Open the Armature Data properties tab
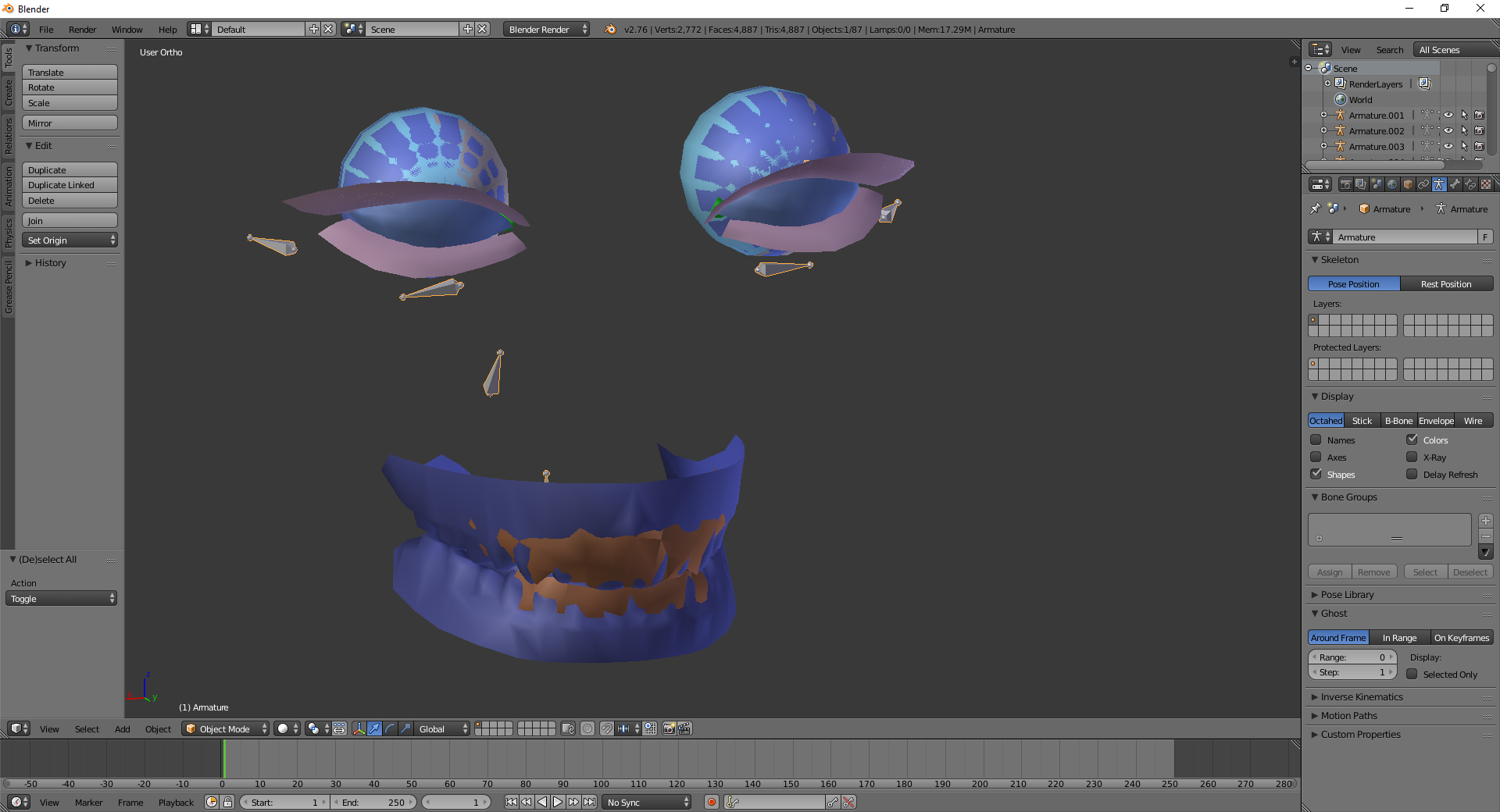 click(1439, 184)
